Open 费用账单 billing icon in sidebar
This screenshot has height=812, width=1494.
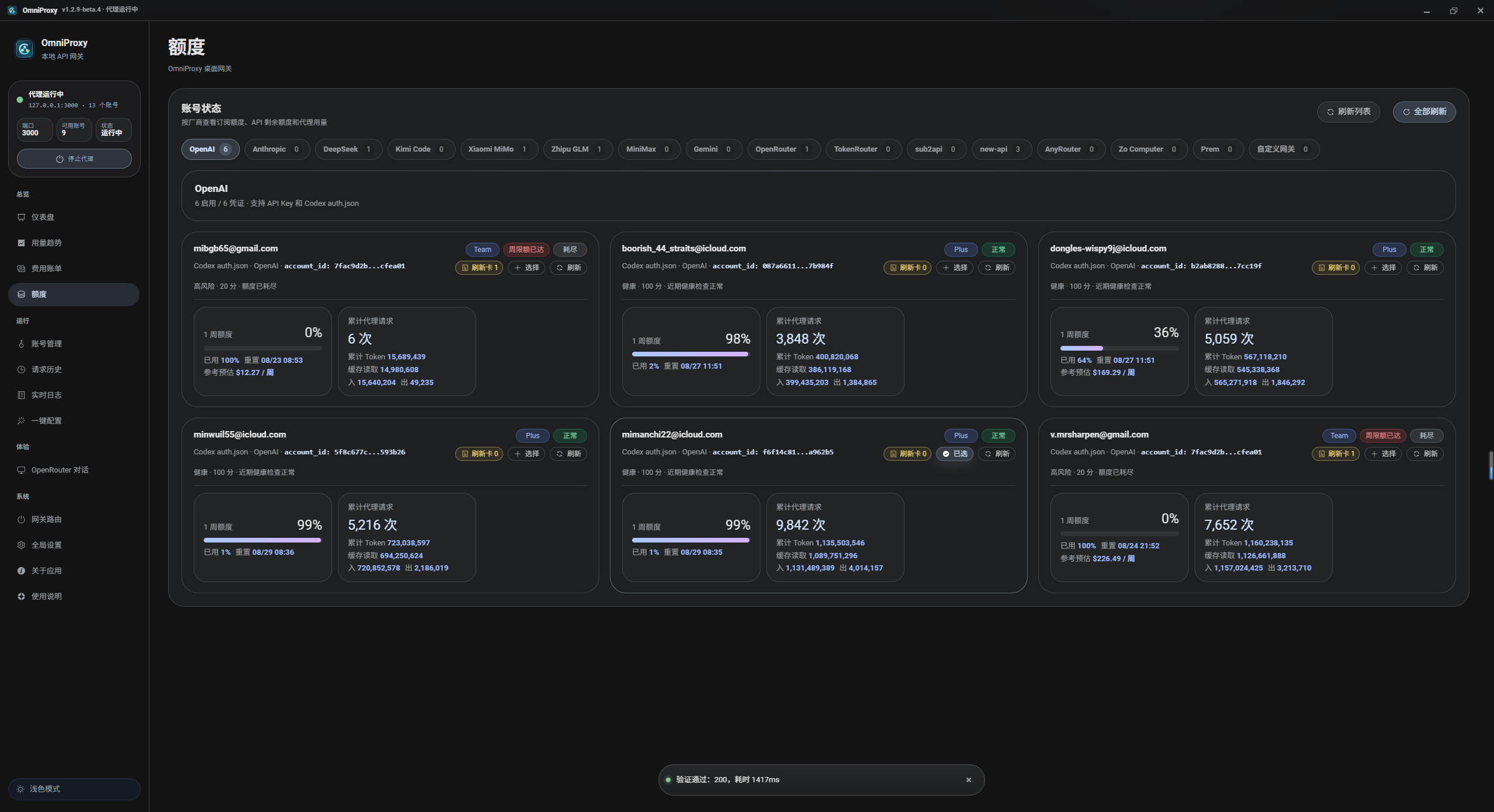click(21, 268)
